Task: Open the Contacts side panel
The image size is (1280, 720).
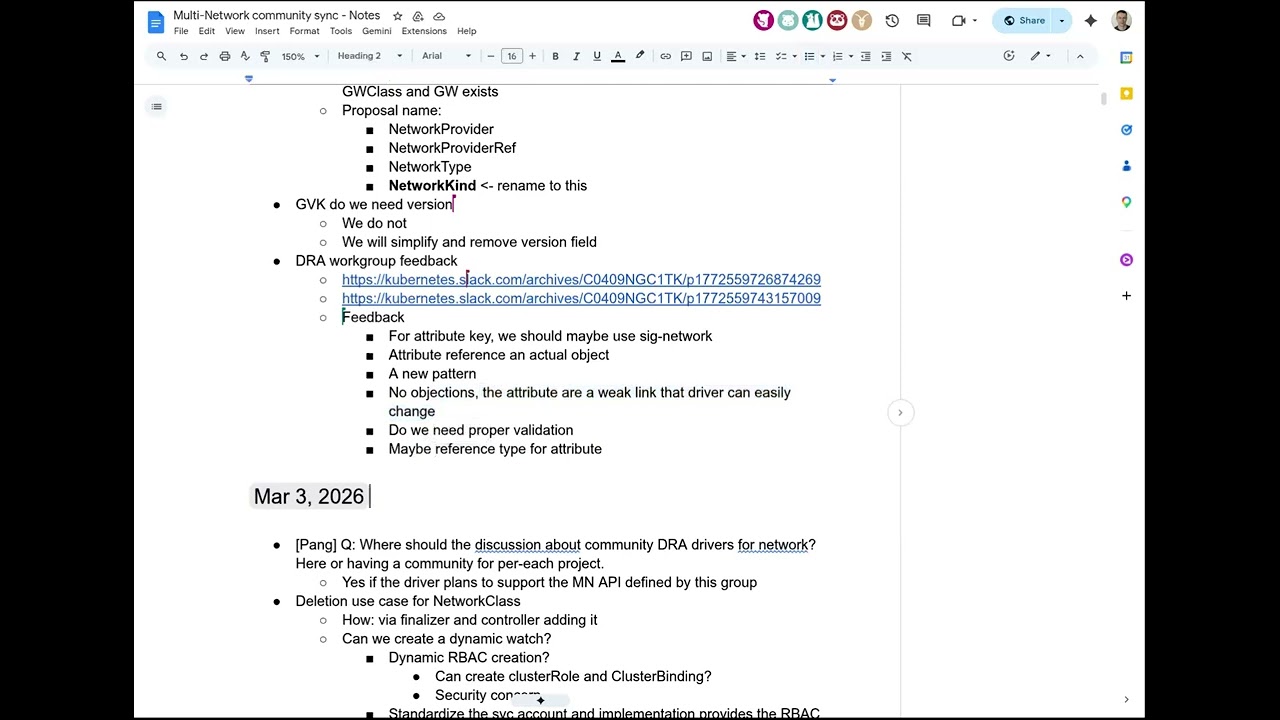Action: click(x=1126, y=165)
